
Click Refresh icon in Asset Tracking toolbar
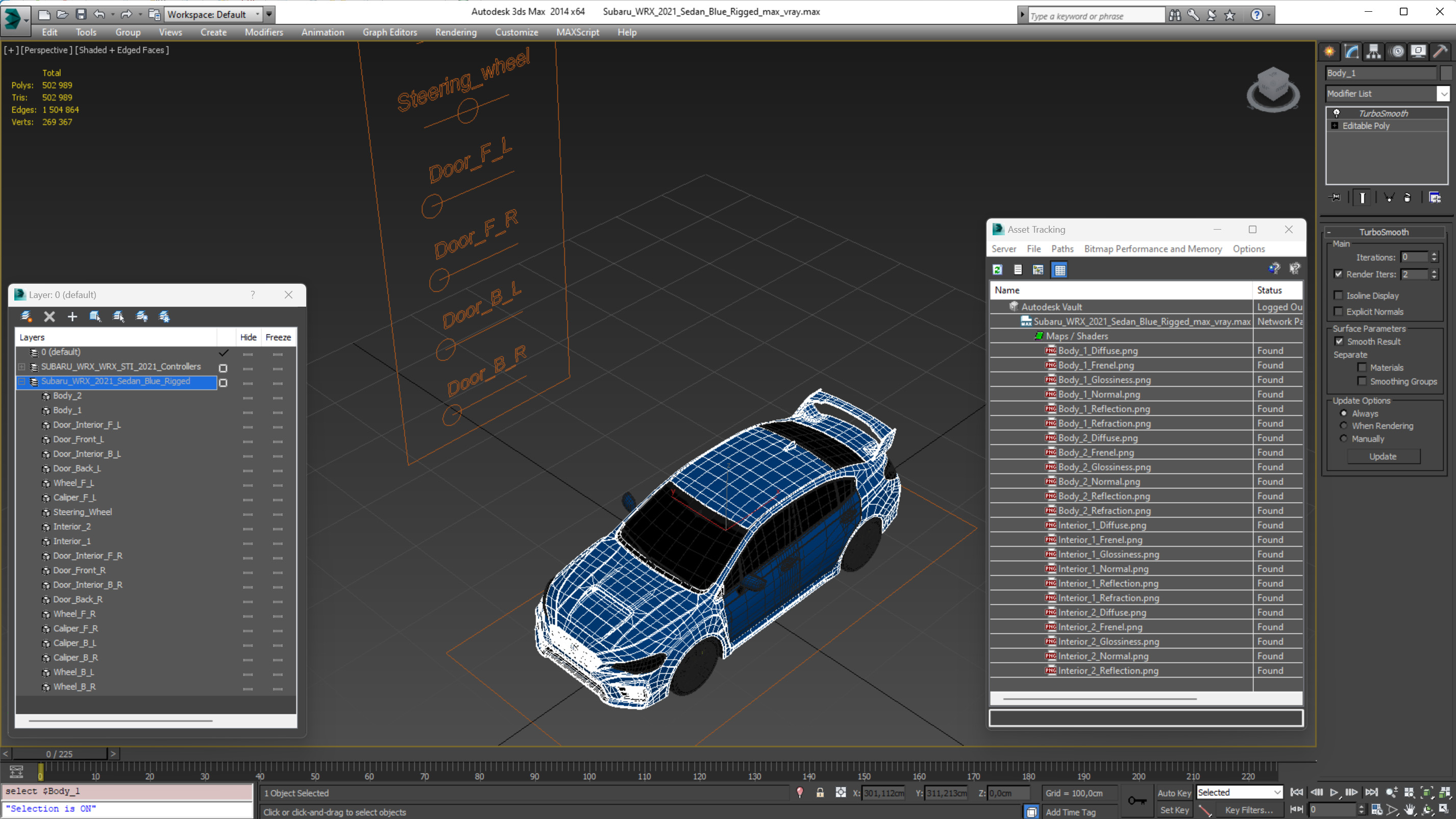point(998,269)
